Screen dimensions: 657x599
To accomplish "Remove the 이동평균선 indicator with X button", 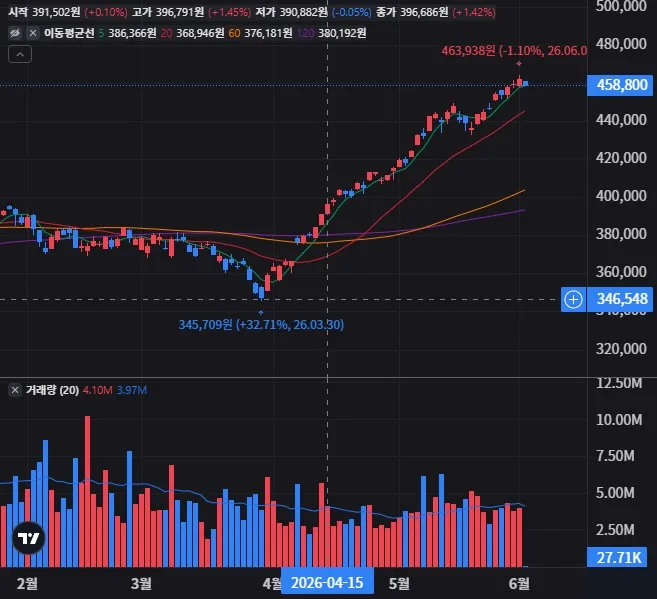I will (33, 33).
